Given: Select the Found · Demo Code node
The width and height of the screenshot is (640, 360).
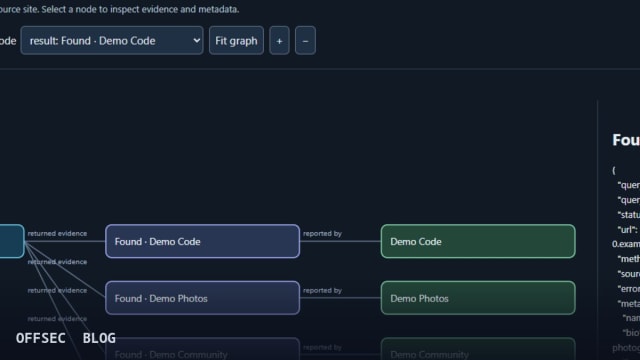Looking at the screenshot, I should 202,241.
